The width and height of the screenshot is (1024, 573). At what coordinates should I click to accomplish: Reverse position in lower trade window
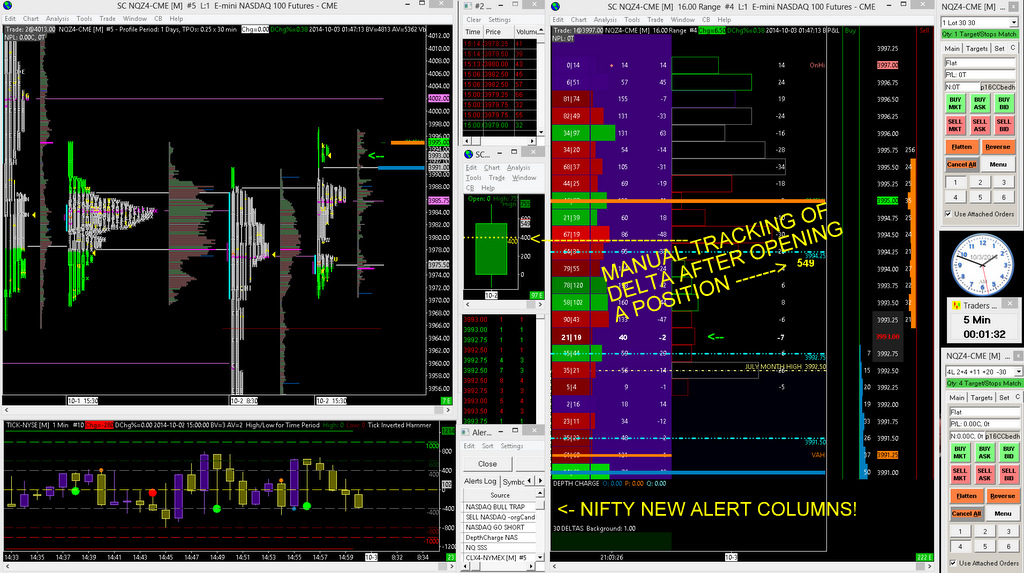1002,496
